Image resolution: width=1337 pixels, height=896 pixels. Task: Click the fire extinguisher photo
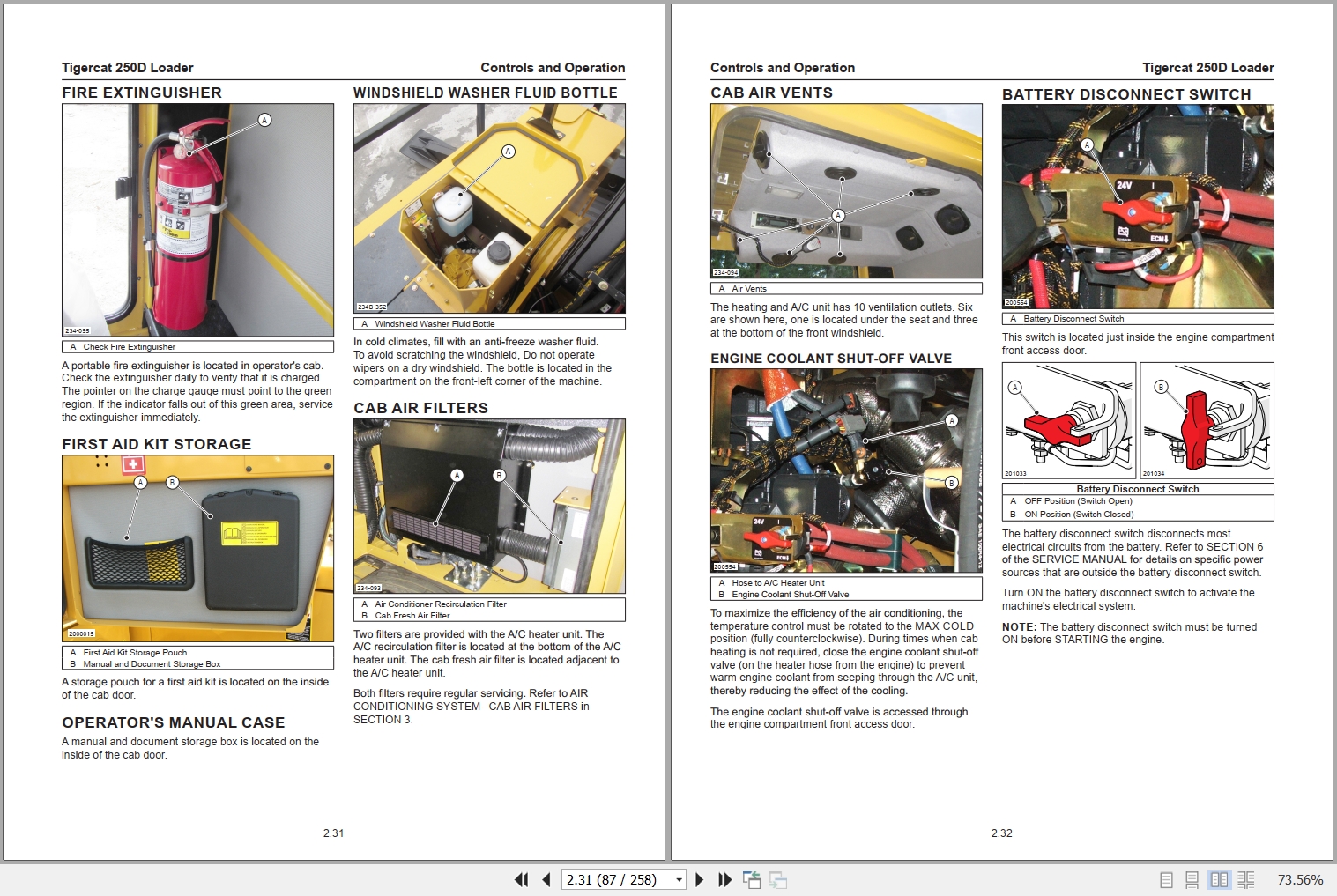point(197,220)
